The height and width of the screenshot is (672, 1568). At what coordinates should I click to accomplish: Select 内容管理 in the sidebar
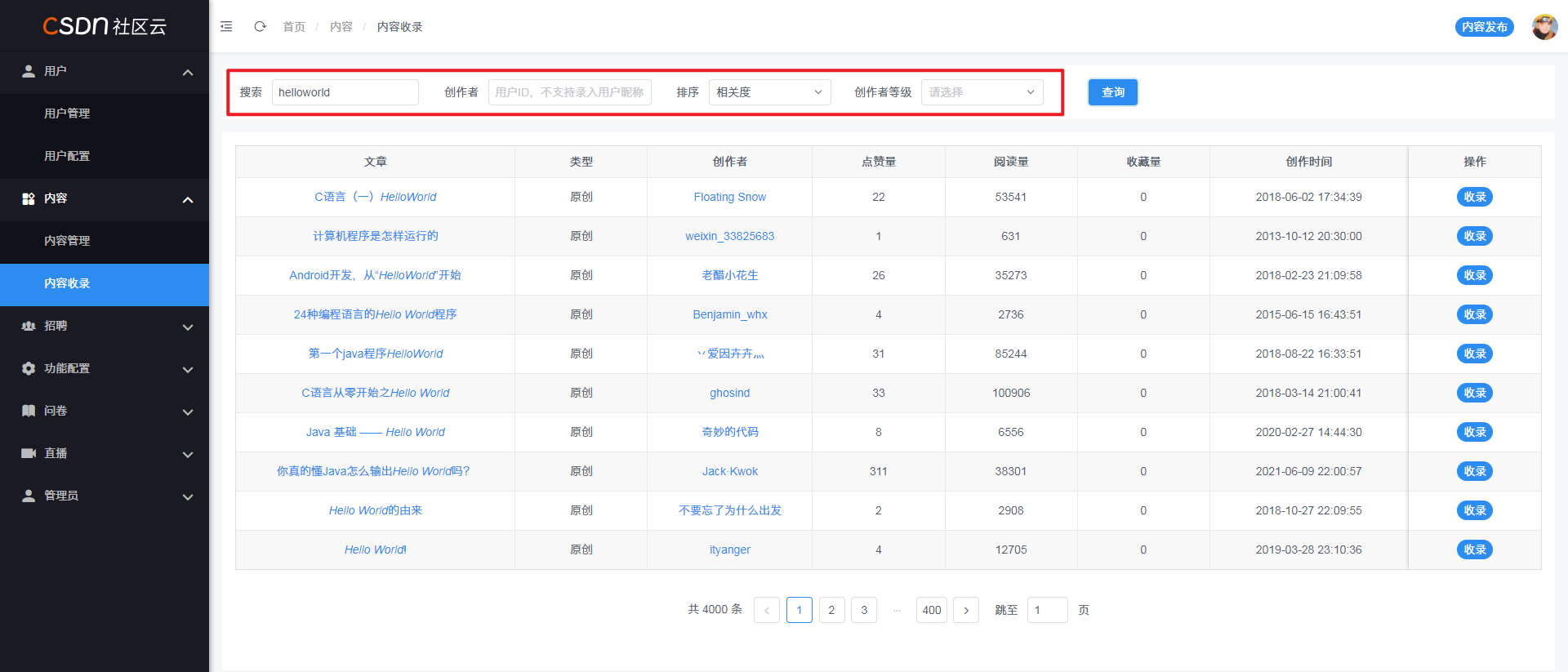(x=67, y=241)
